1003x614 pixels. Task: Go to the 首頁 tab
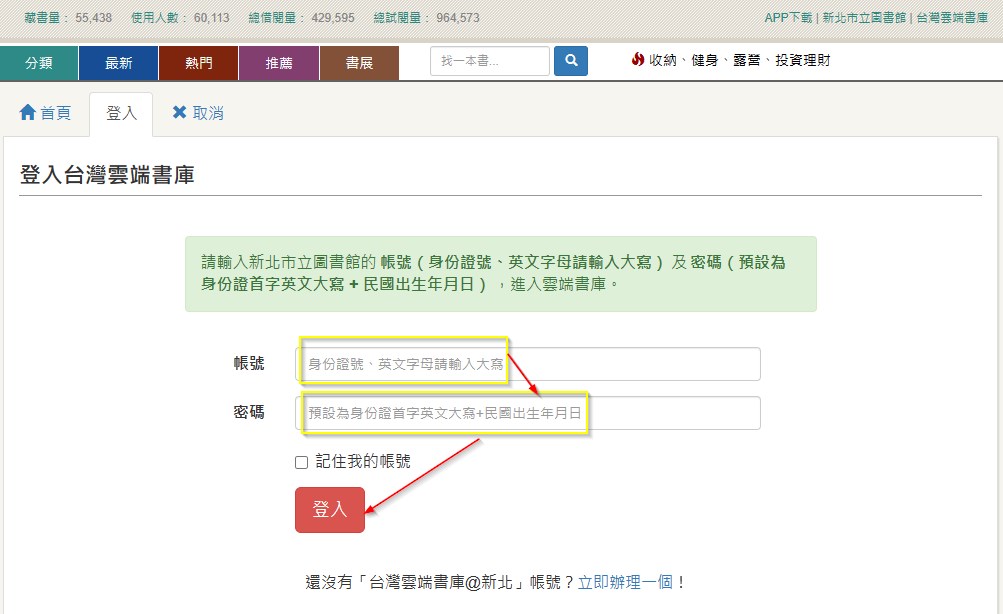click(x=45, y=113)
